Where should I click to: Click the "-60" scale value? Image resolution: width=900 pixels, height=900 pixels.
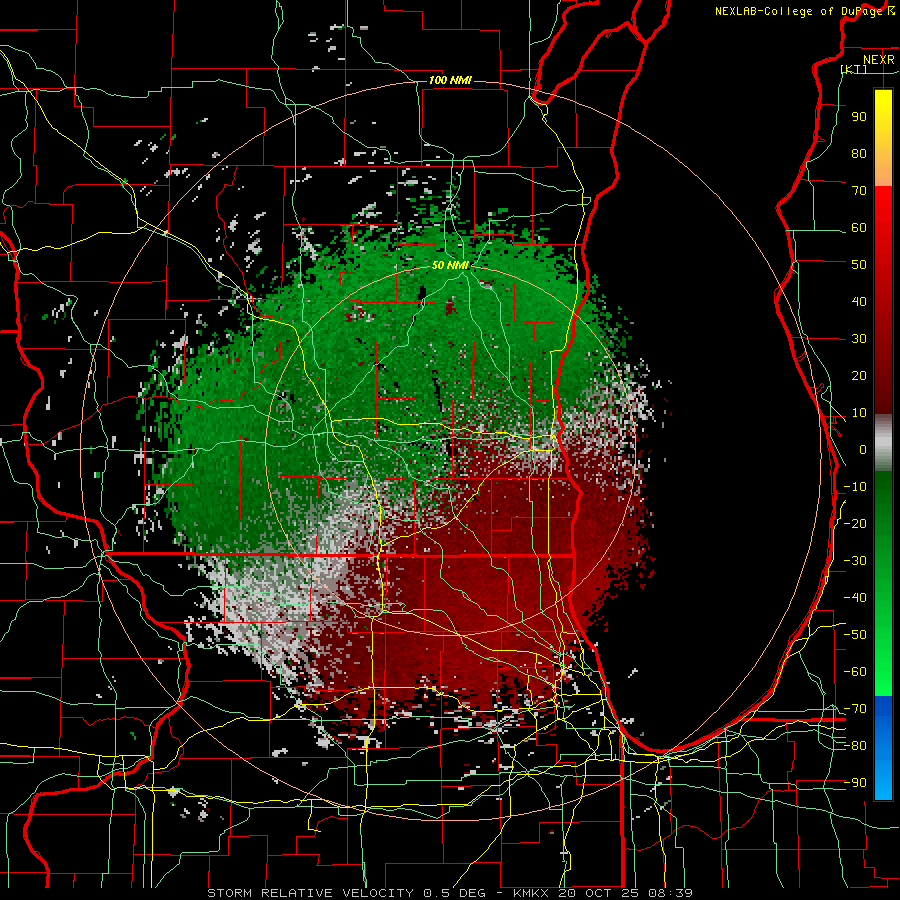tap(855, 672)
